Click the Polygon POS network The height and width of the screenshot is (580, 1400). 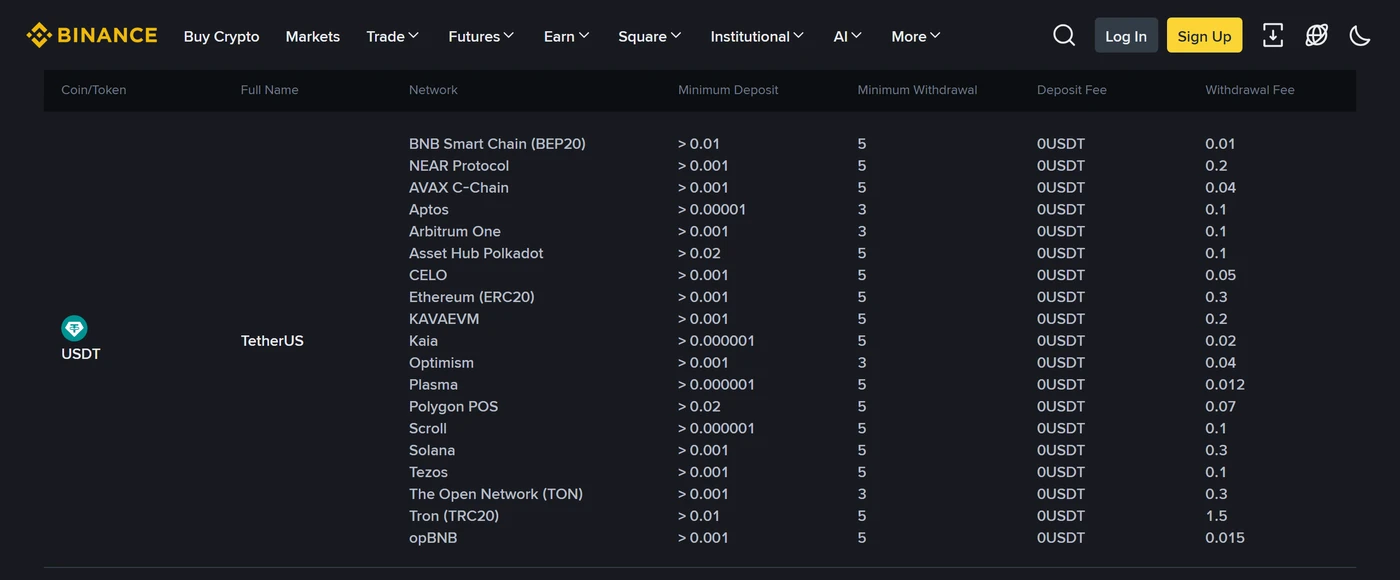click(x=453, y=407)
